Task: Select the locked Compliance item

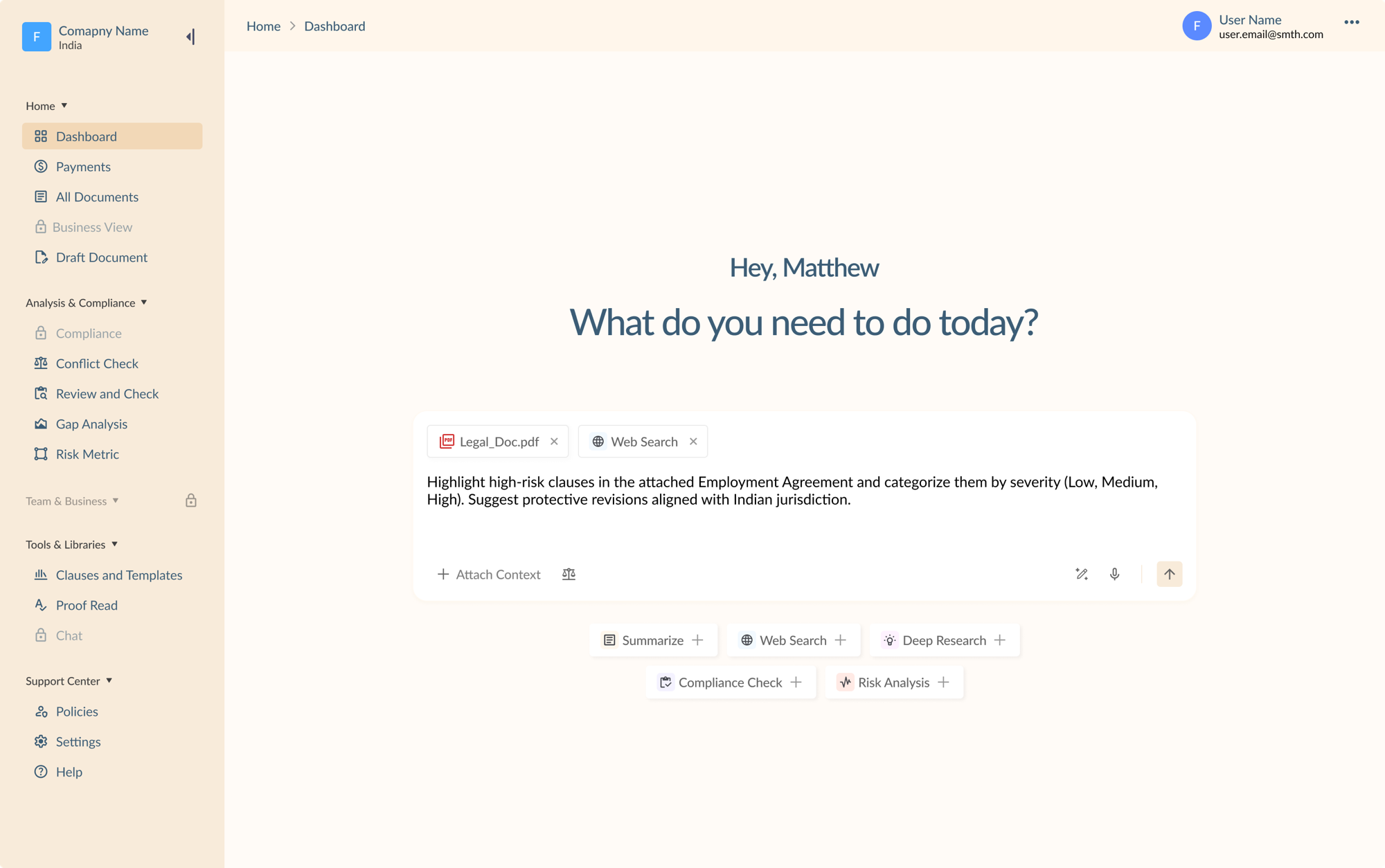Action: [112, 333]
